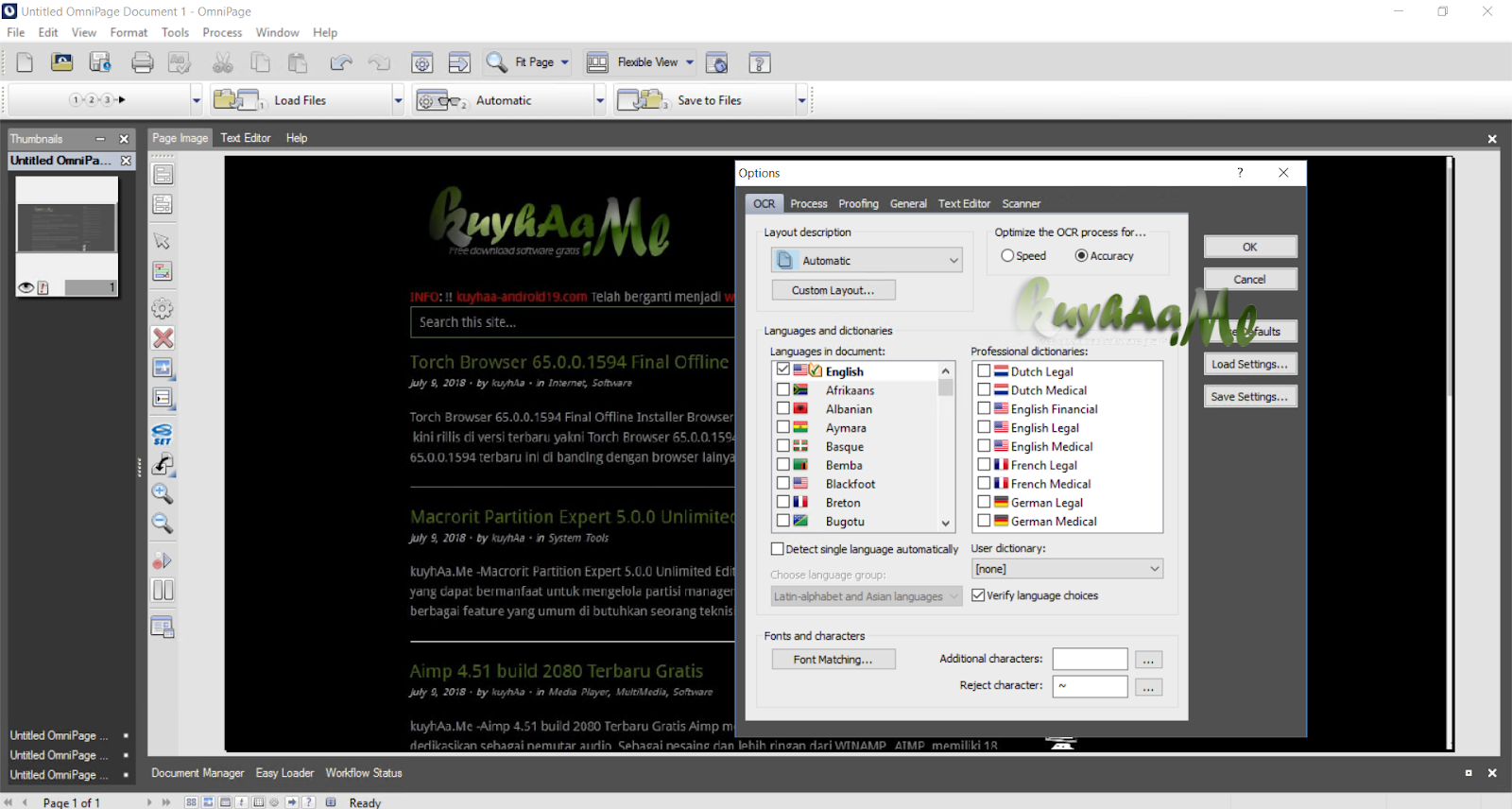Enable the Dutch Legal dictionary checkbox

(984, 371)
